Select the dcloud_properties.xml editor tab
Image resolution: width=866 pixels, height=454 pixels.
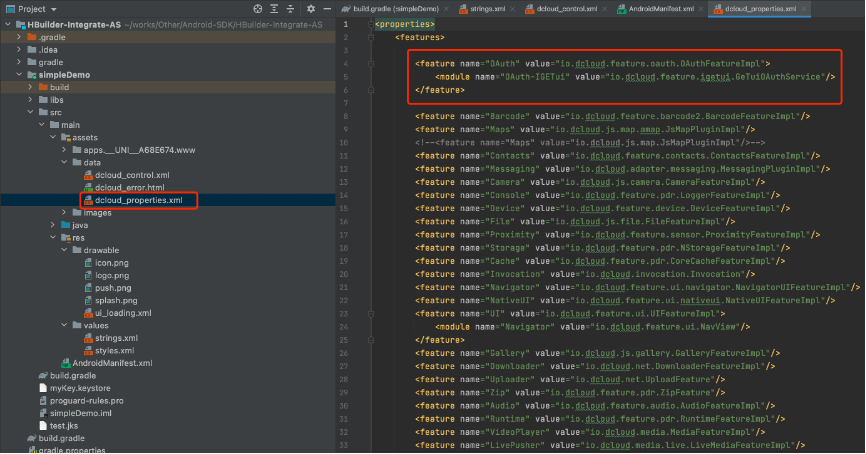[761, 9]
